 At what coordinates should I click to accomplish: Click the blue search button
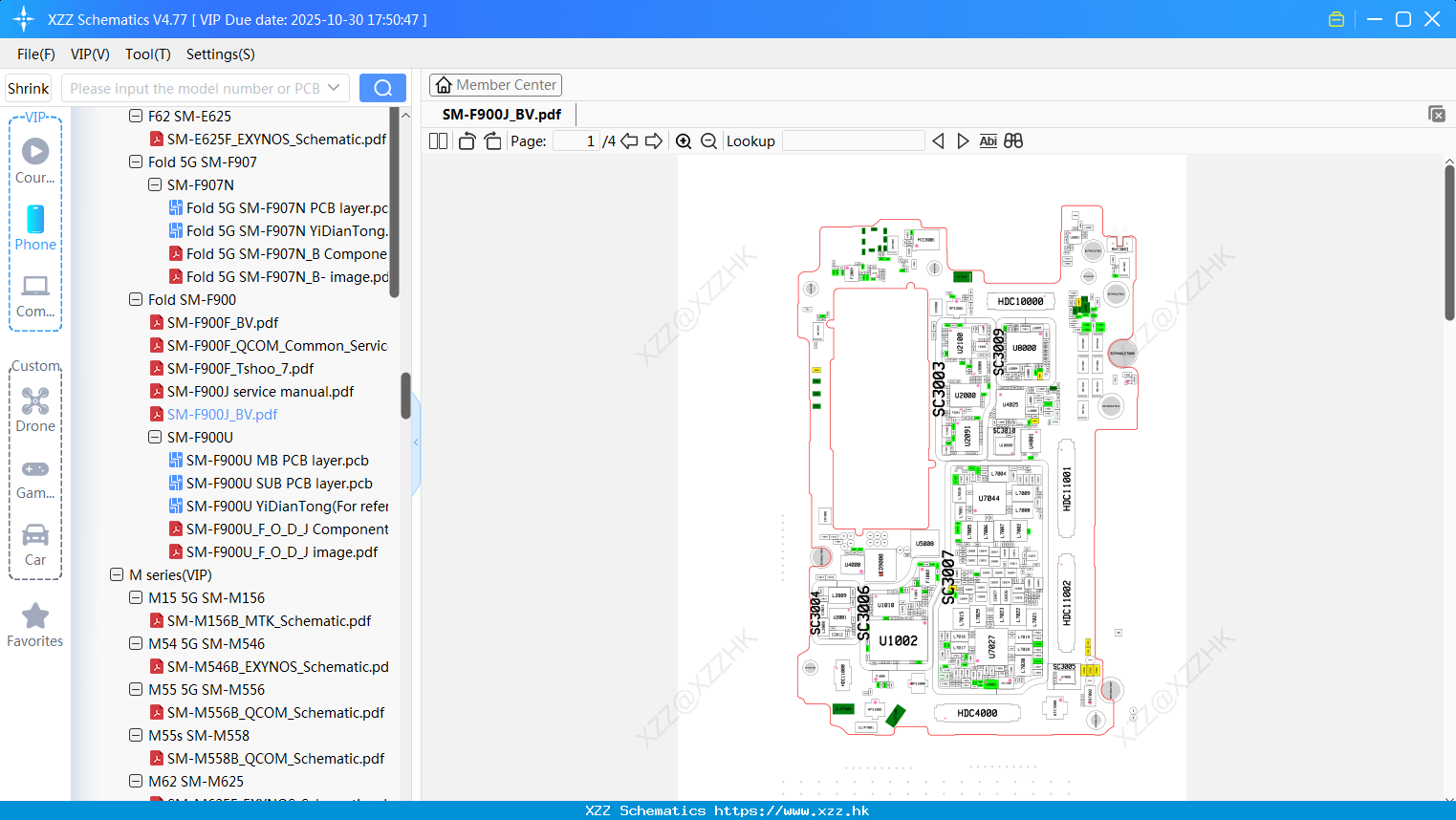tap(382, 88)
